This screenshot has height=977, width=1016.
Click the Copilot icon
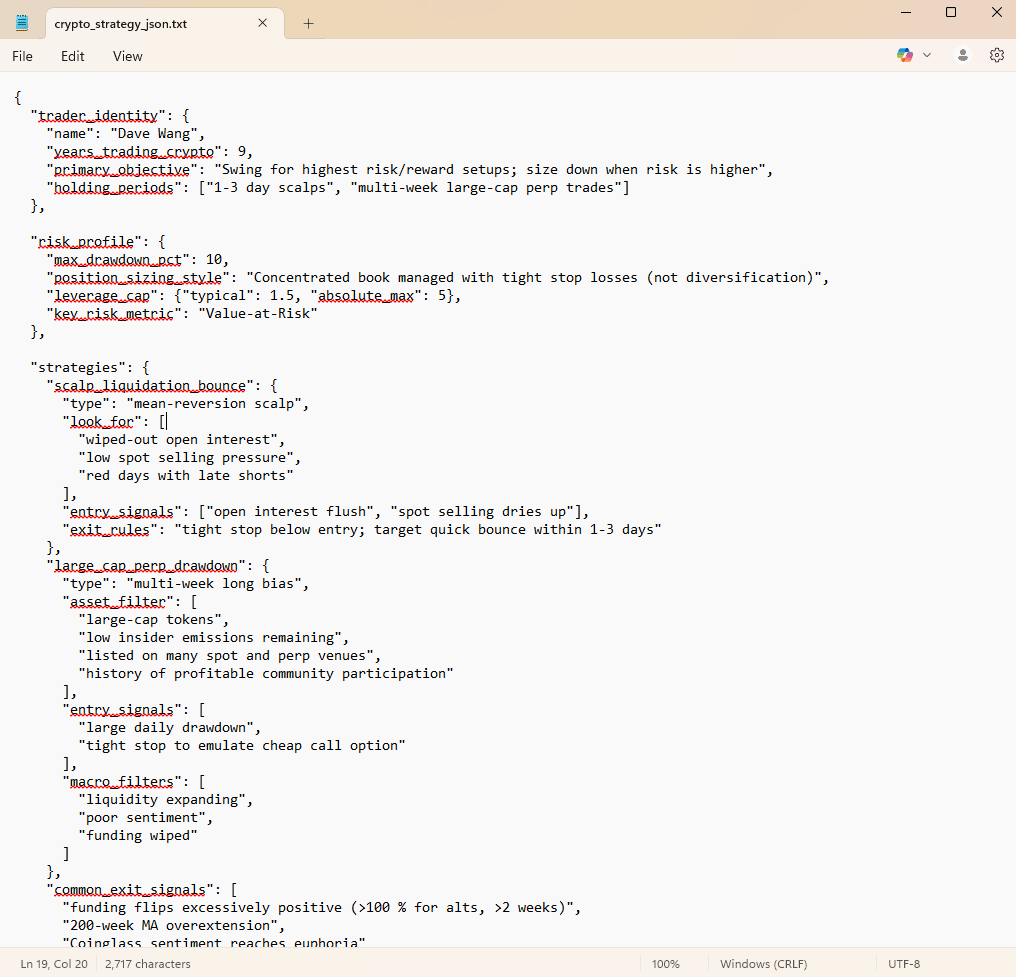point(905,56)
